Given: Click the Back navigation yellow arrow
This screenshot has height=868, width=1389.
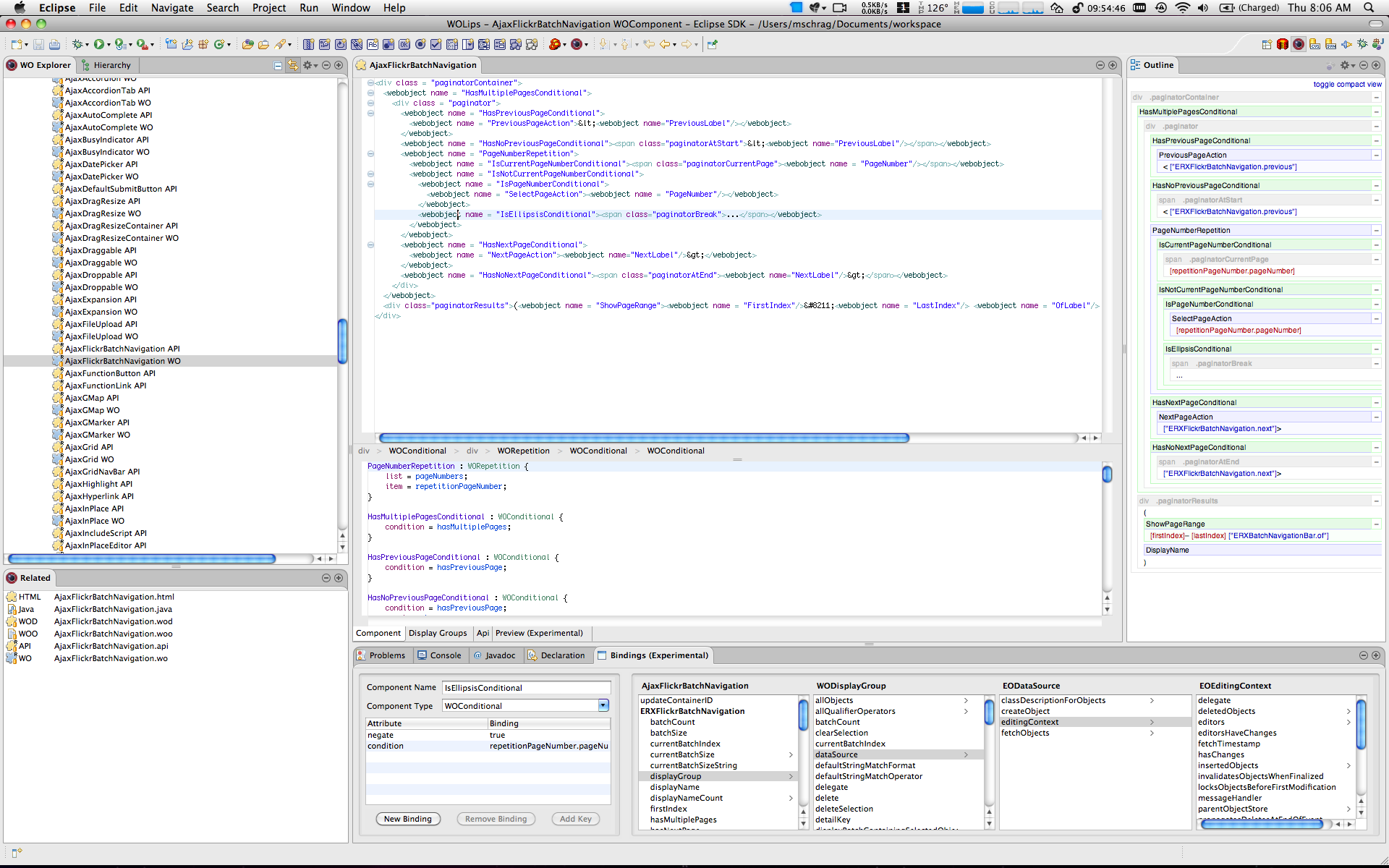Looking at the screenshot, I should tap(664, 45).
